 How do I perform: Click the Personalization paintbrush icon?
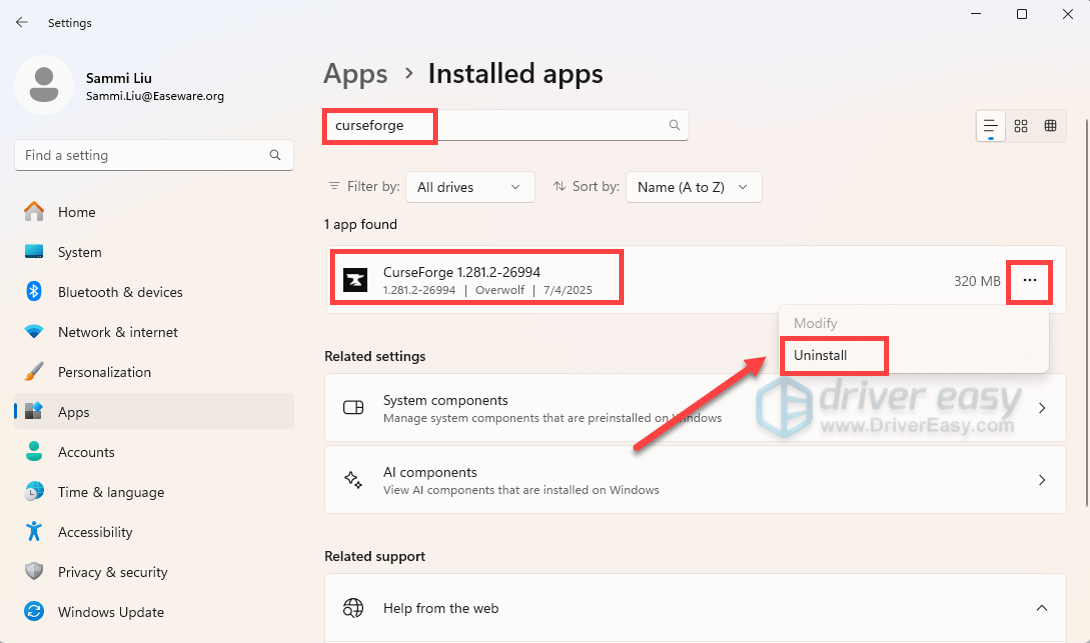coord(34,372)
